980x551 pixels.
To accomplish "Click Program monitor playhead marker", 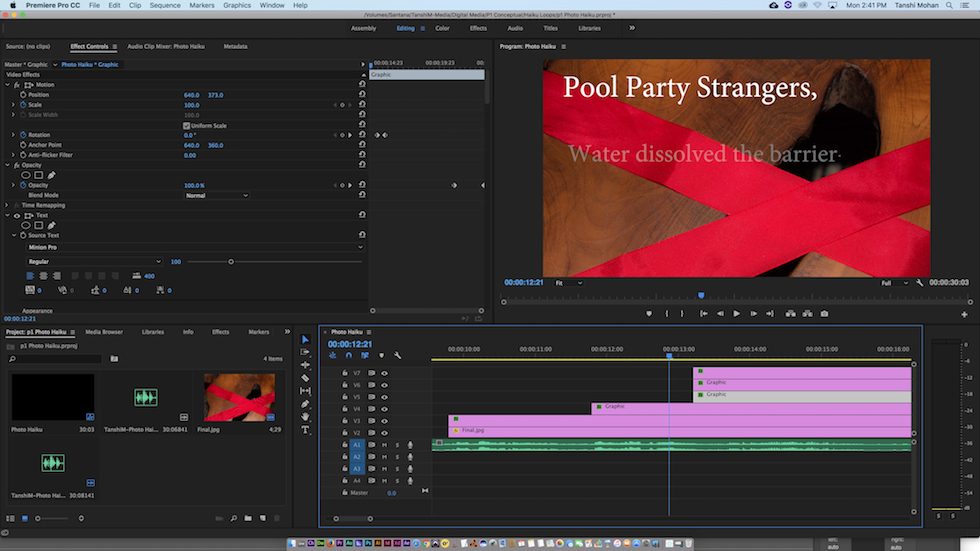I will (701, 295).
